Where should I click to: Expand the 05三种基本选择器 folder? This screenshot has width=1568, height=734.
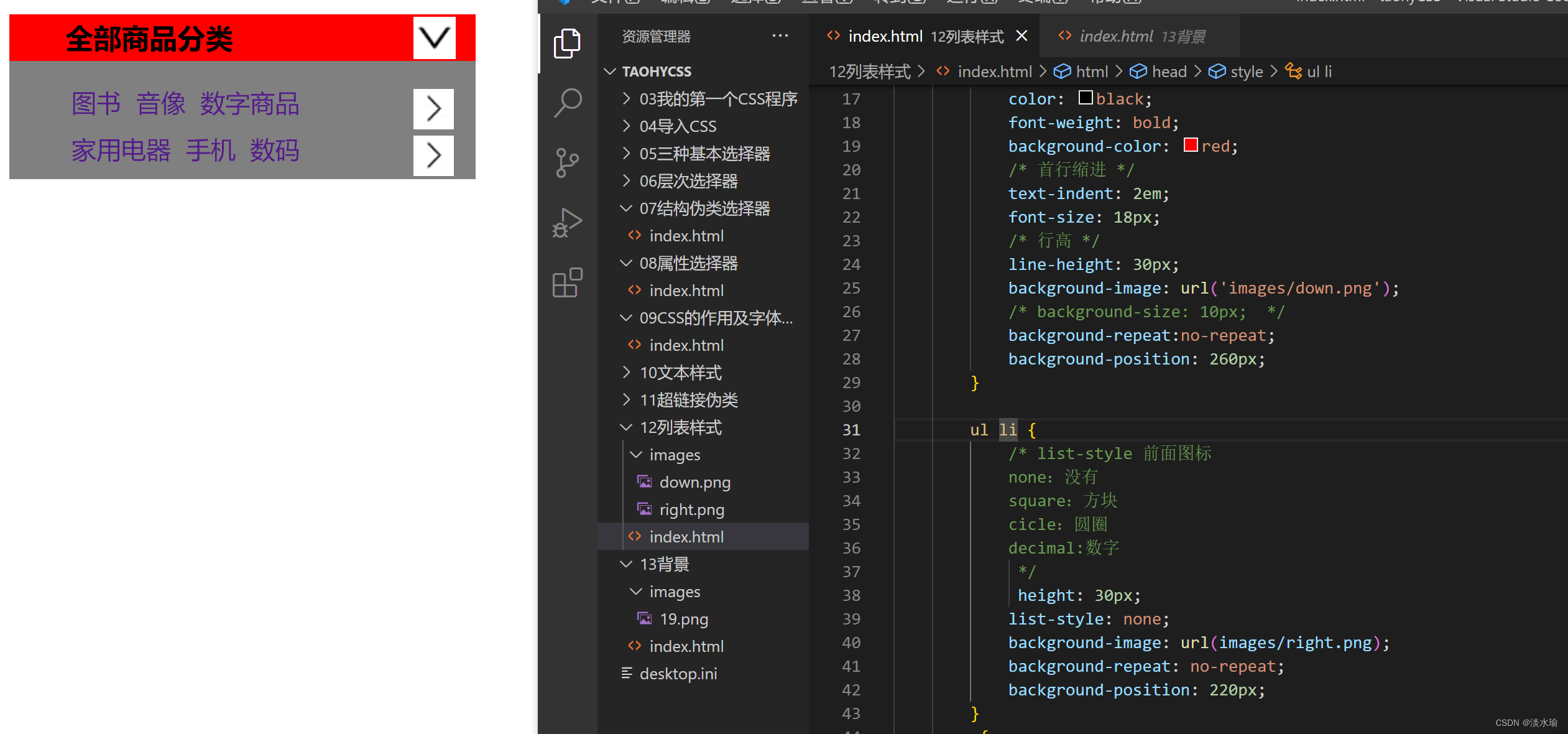[x=627, y=154]
